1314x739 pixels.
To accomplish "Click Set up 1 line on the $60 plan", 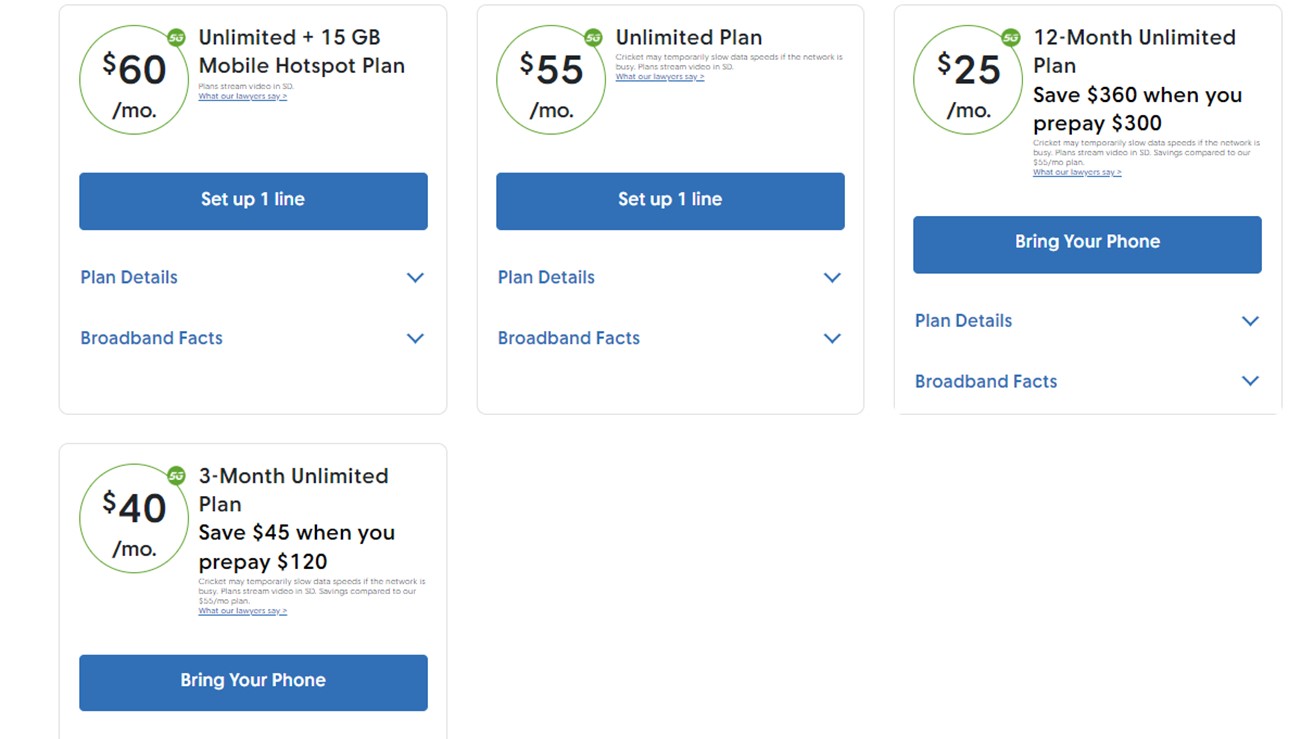I will tap(253, 201).
